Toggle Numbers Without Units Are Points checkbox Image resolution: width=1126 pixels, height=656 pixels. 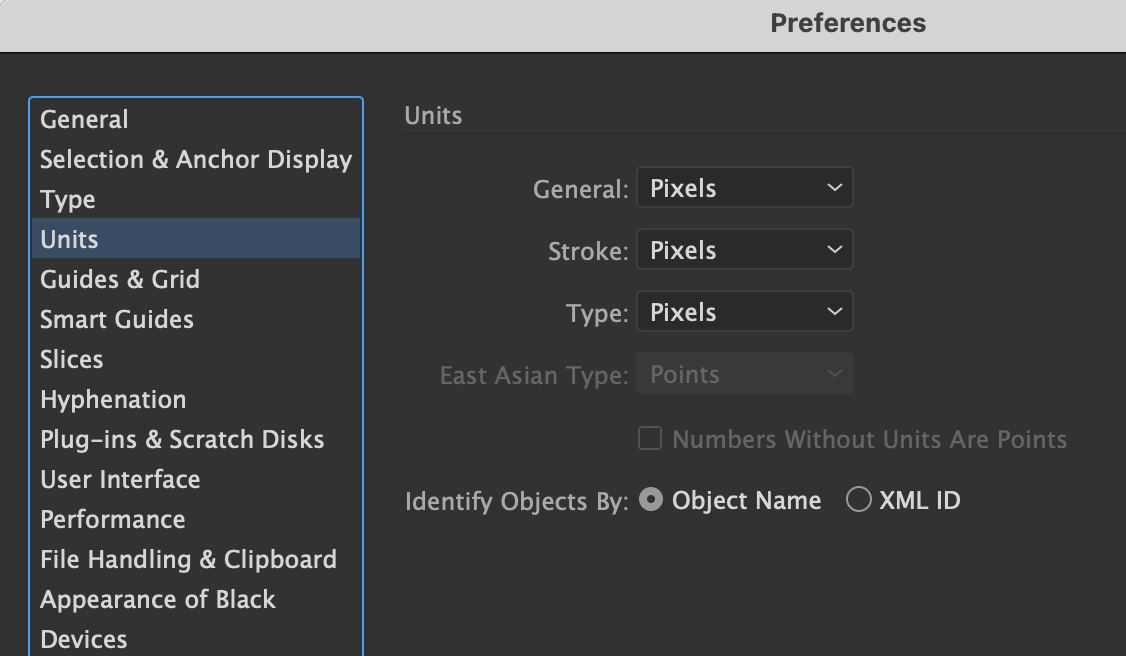(650, 439)
